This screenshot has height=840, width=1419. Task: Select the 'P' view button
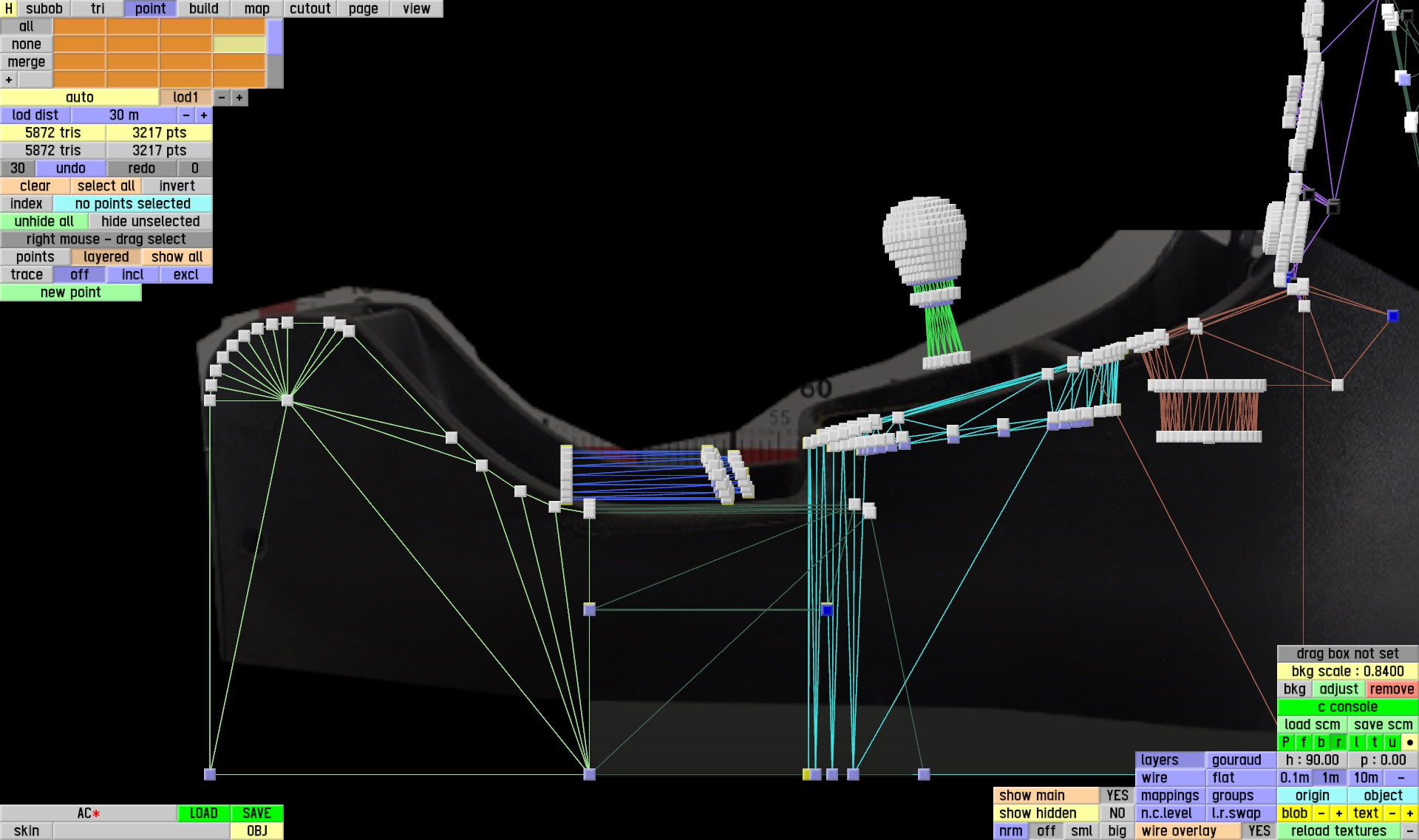click(1286, 742)
